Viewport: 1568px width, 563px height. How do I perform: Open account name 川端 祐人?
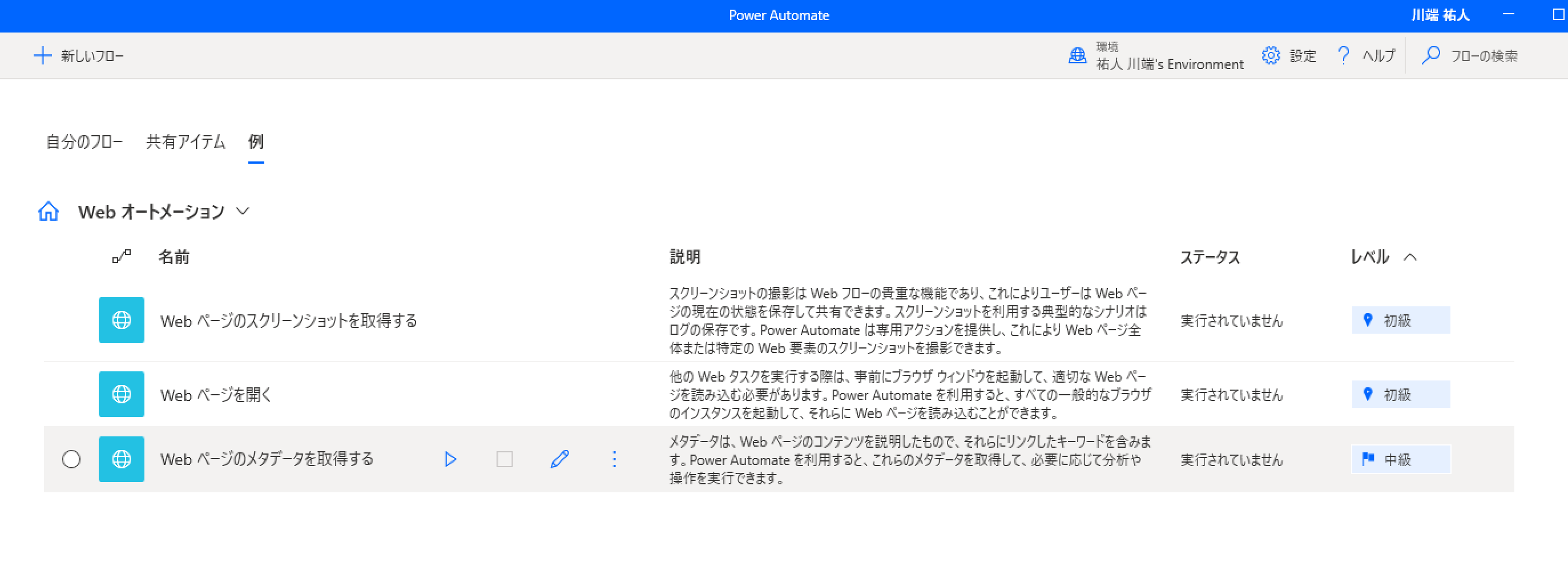1441,15
